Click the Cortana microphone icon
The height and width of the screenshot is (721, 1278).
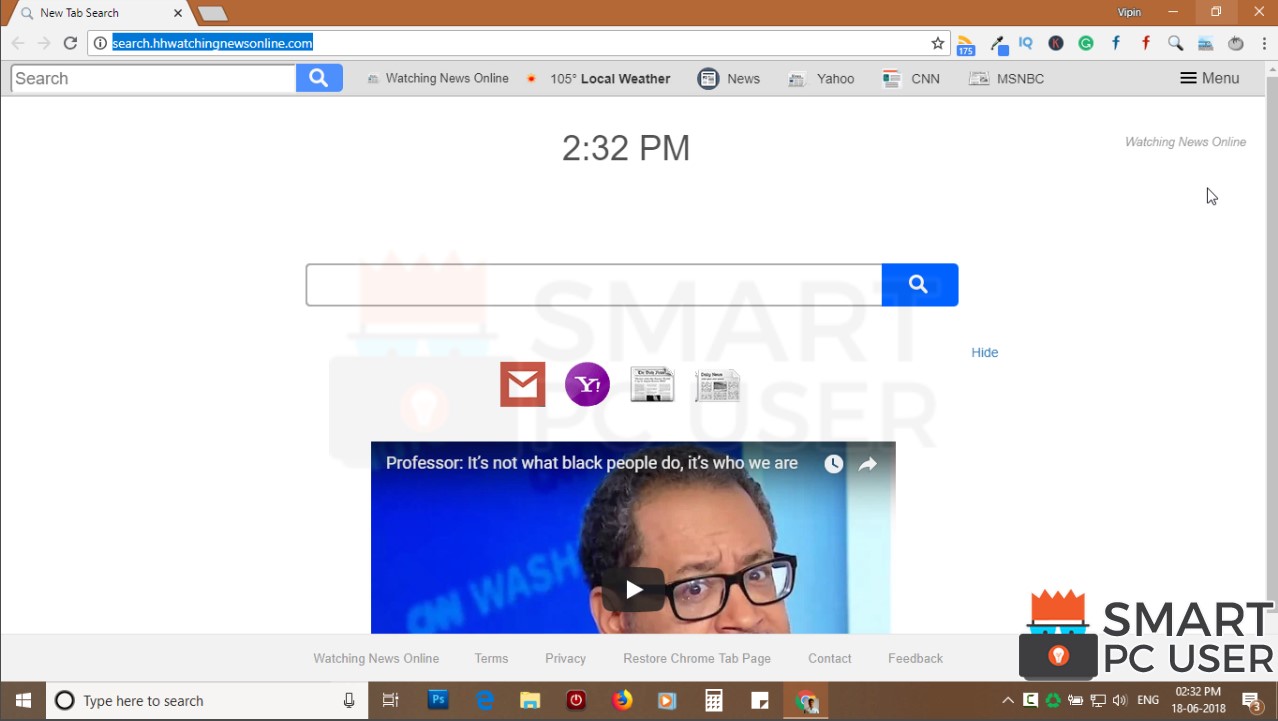coord(349,700)
